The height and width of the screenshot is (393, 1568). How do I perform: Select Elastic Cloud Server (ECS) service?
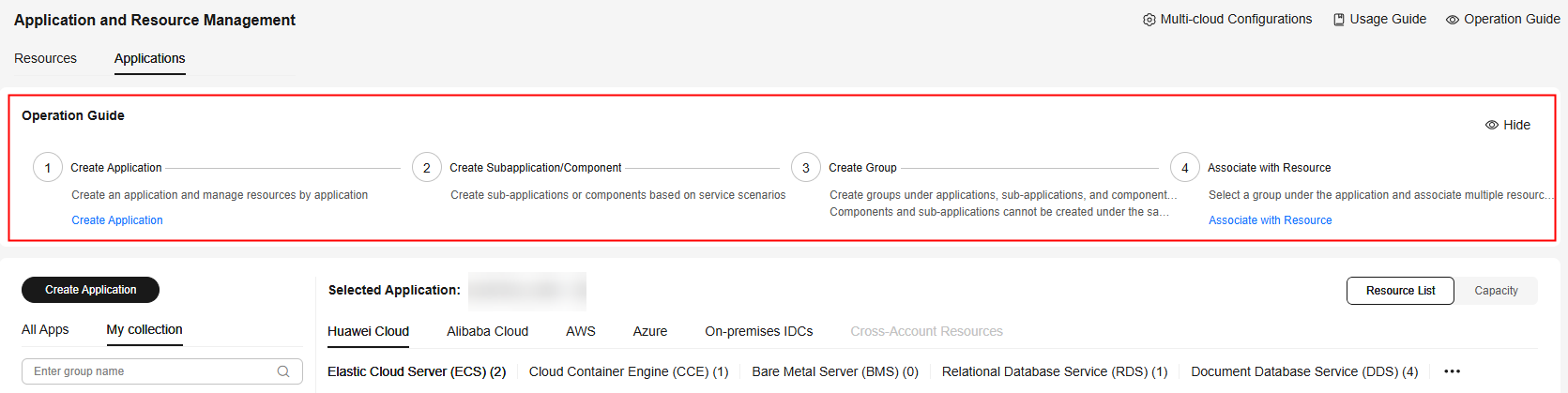(417, 371)
